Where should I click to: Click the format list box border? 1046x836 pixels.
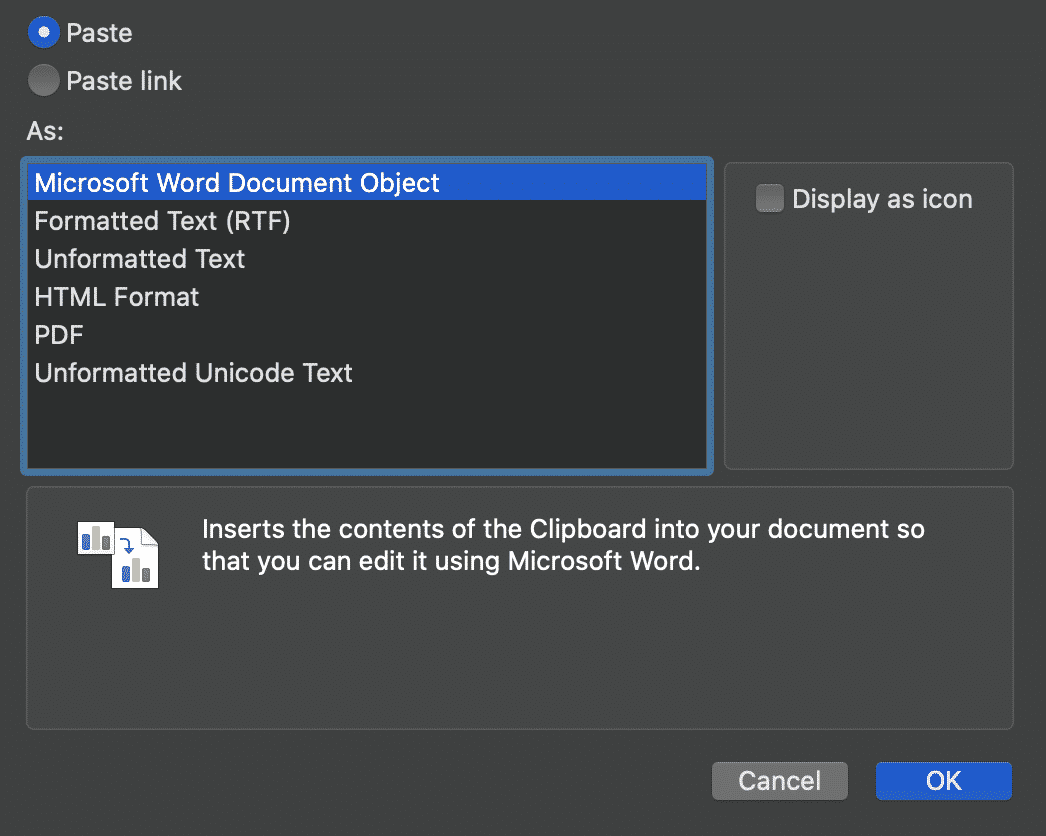pos(366,468)
